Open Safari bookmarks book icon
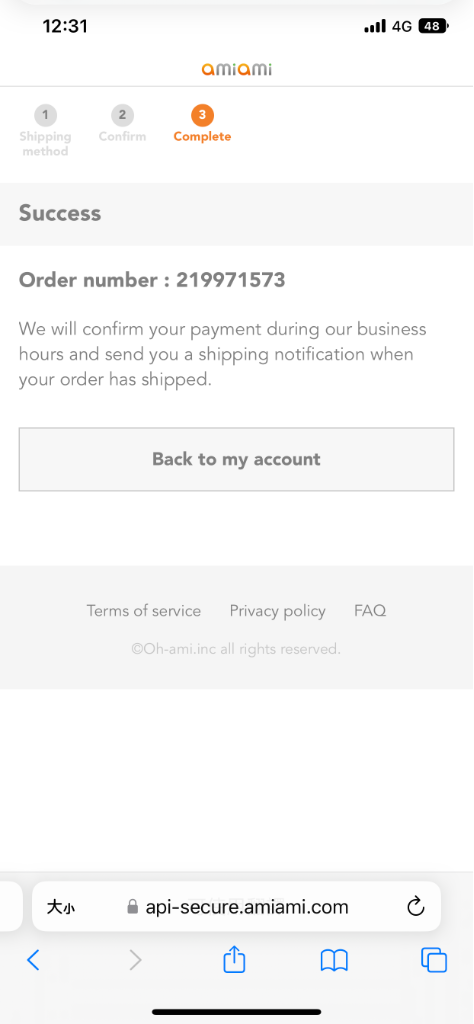This screenshot has height=1024, width=474. [334, 960]
